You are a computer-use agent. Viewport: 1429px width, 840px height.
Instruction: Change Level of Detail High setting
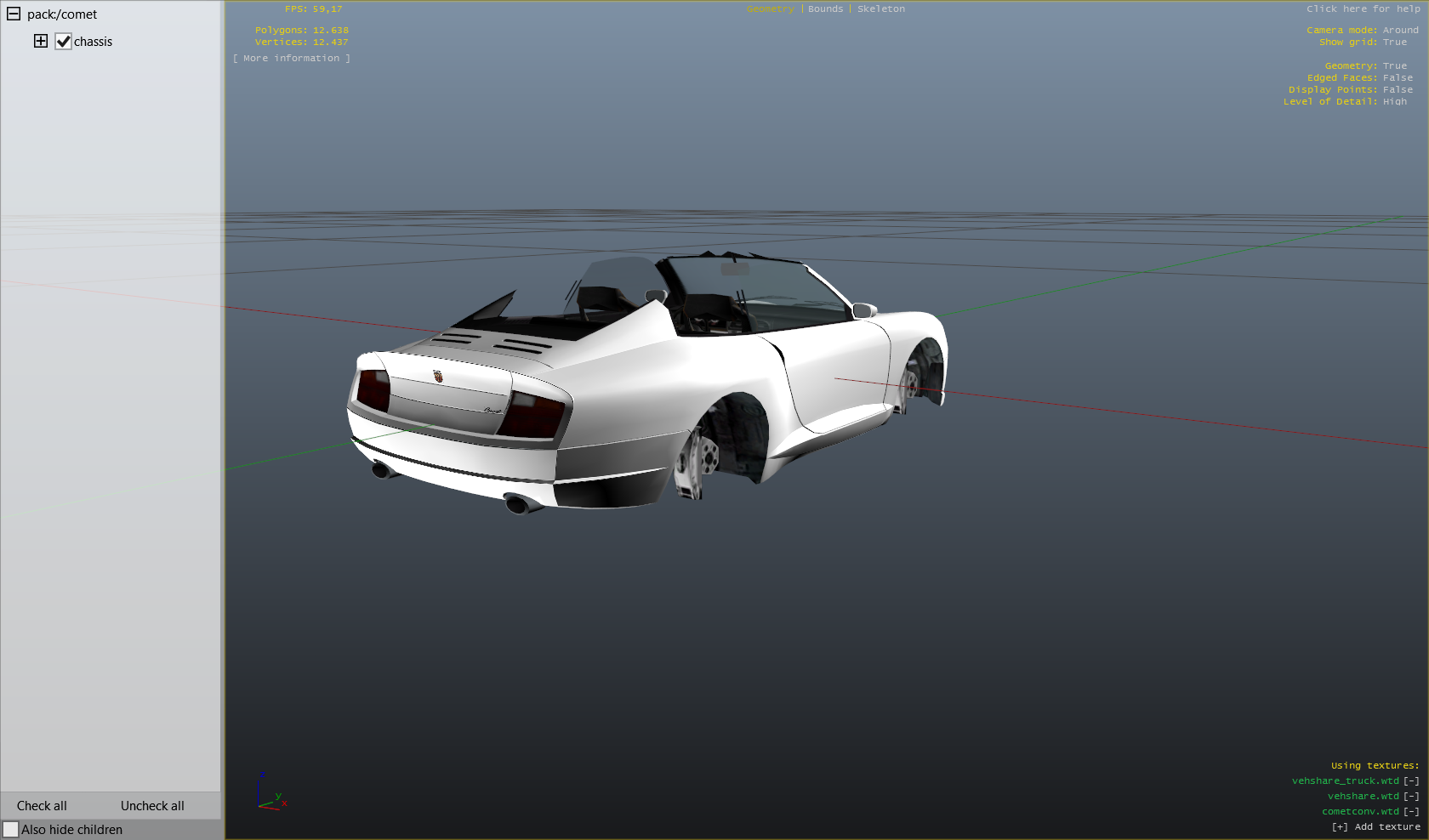[x=1394, y=101]
